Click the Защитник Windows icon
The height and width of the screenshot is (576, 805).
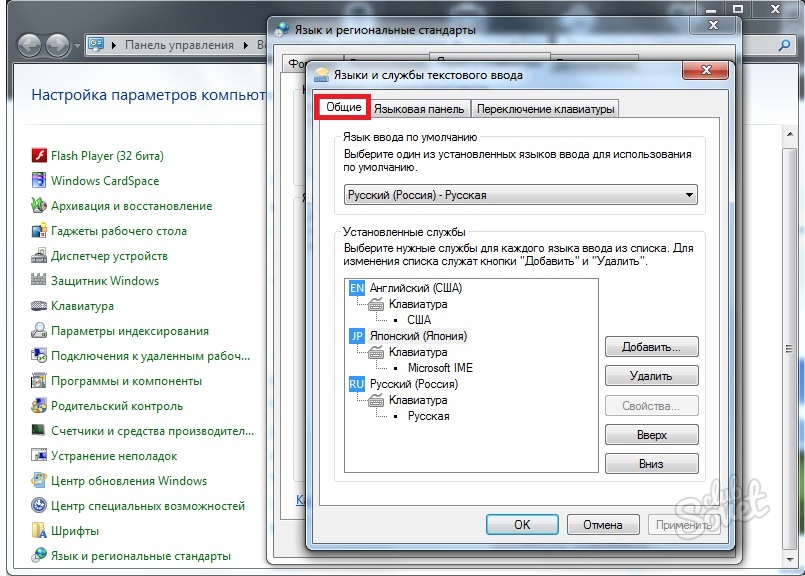(39, 281)
